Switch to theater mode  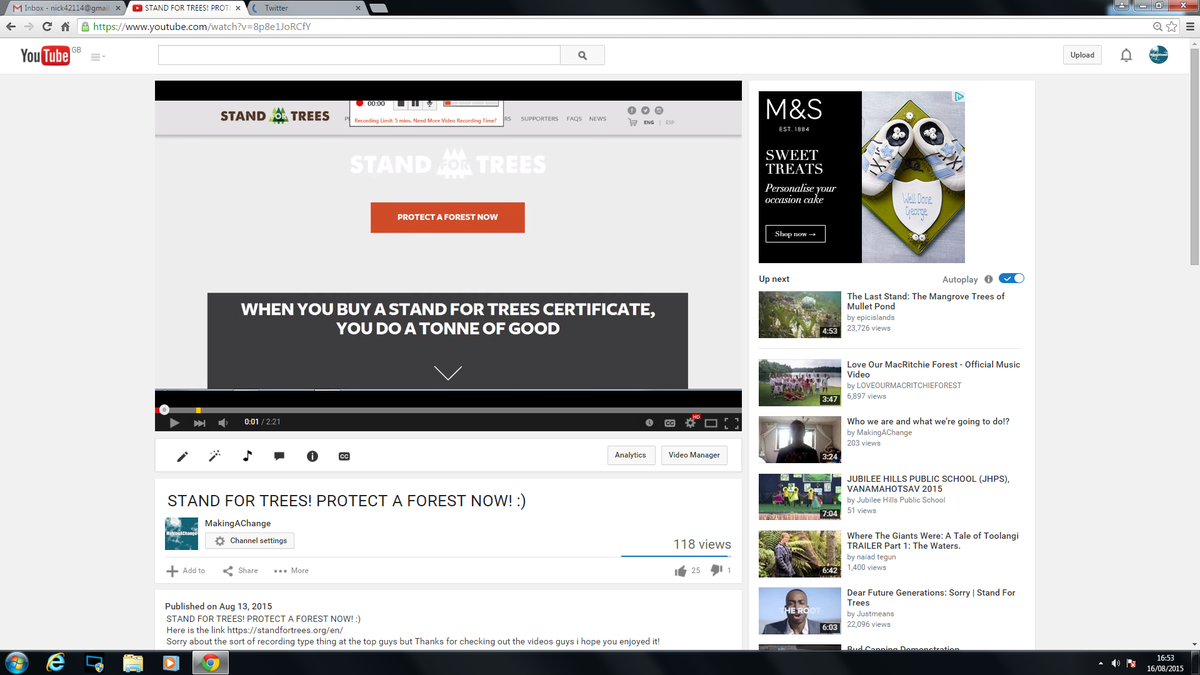click(x=711, y=422)
